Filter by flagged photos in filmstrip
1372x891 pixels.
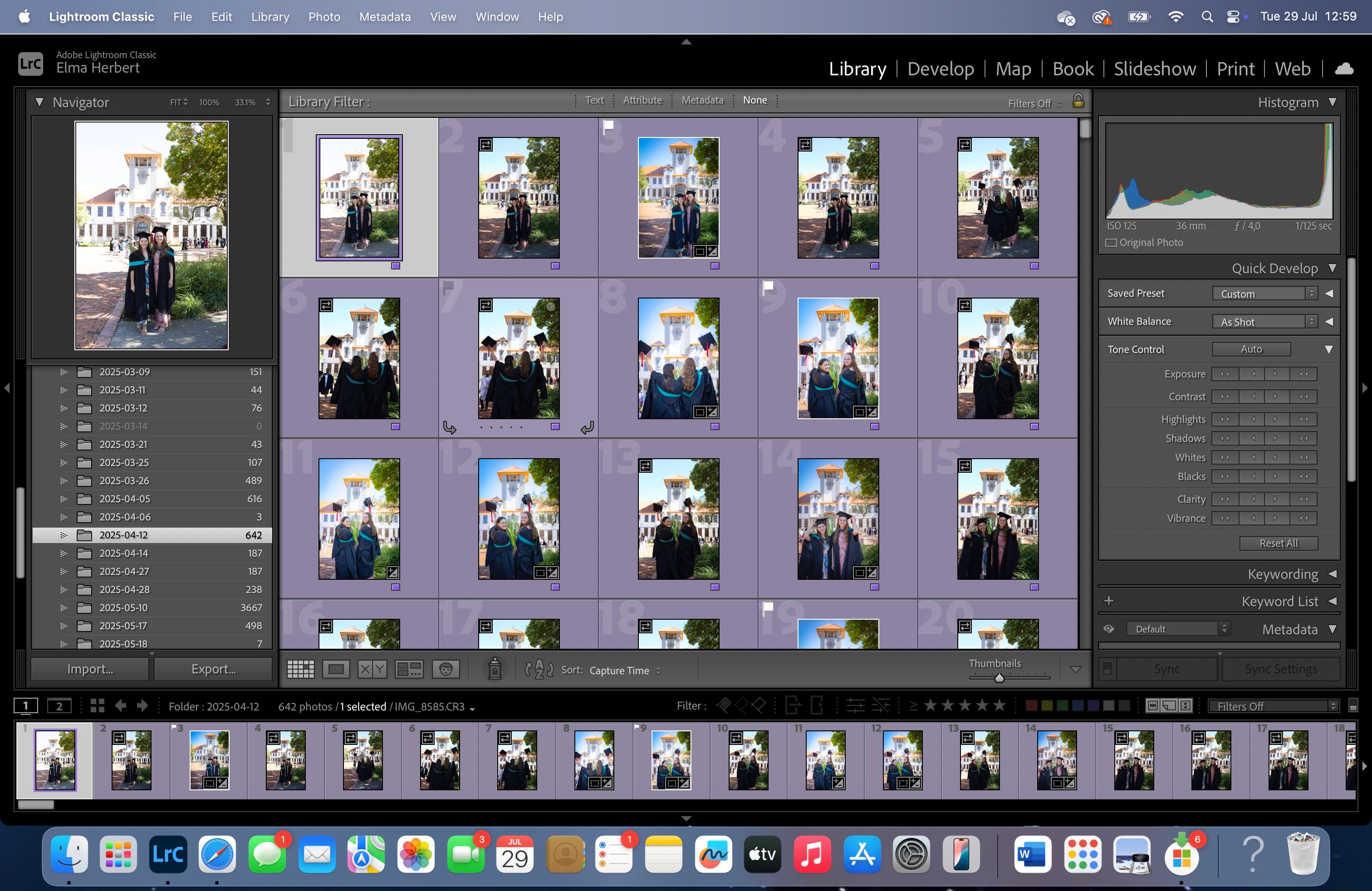pyautogui.click(x=724, y=705)
